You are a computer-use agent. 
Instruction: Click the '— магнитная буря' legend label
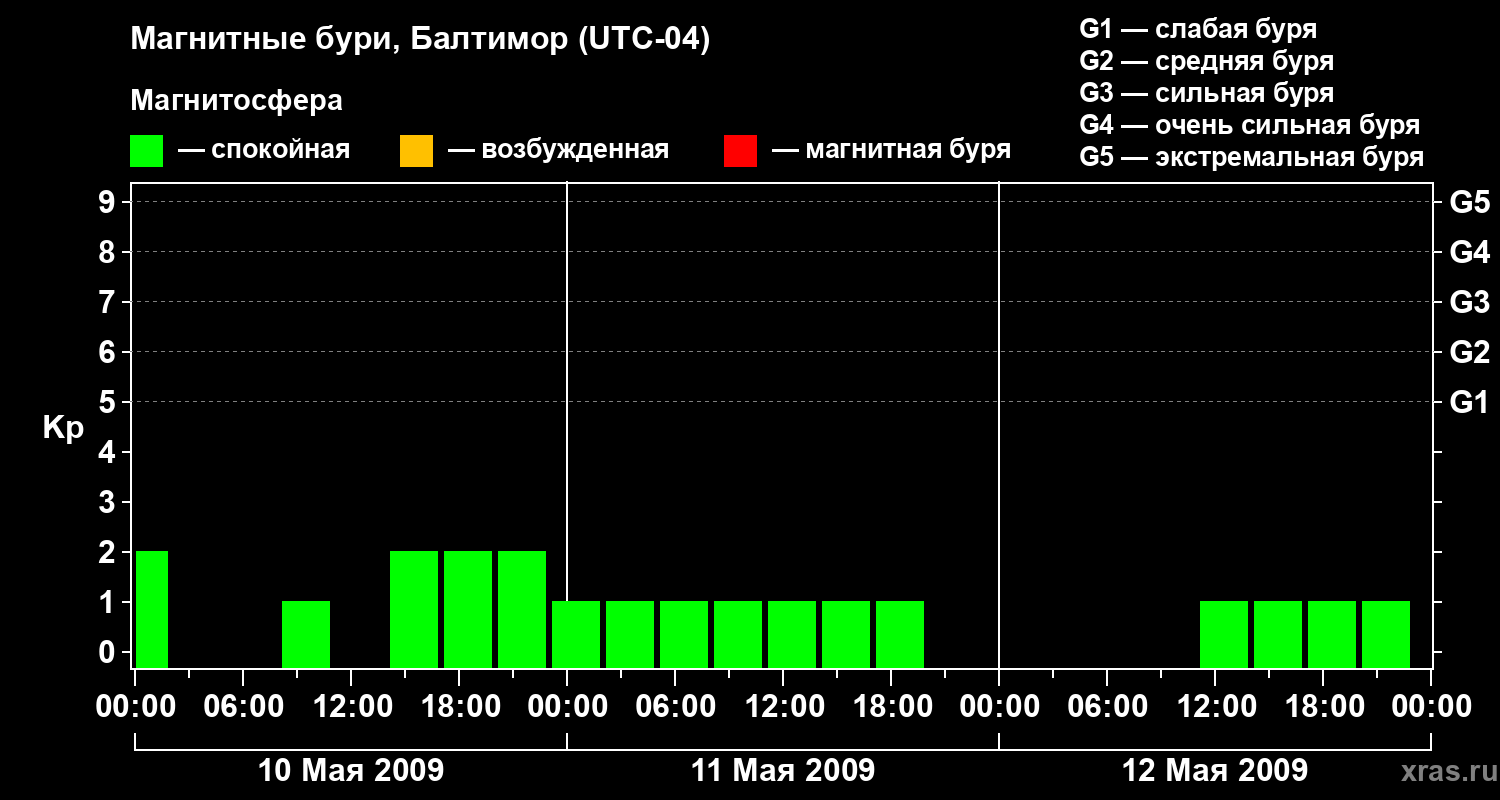click(x=891, y=150)
